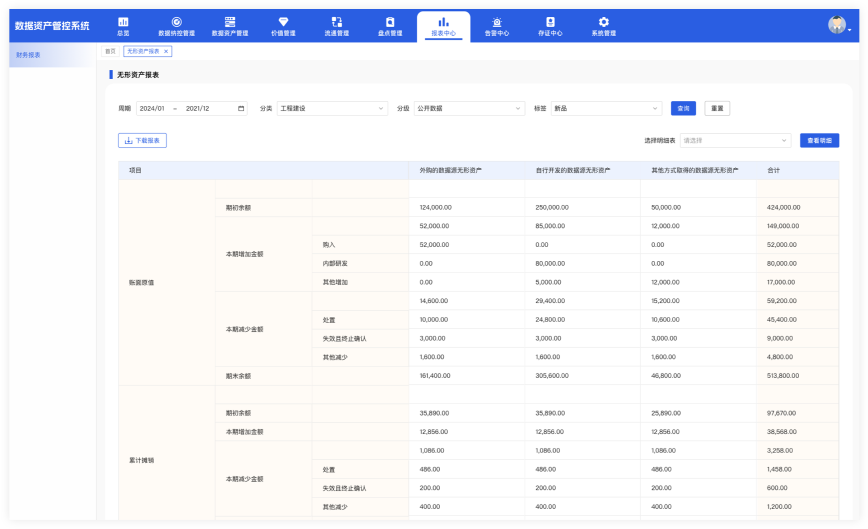
Task: Click the 盘点管理 navigation icon
Action: coord(390,21)
